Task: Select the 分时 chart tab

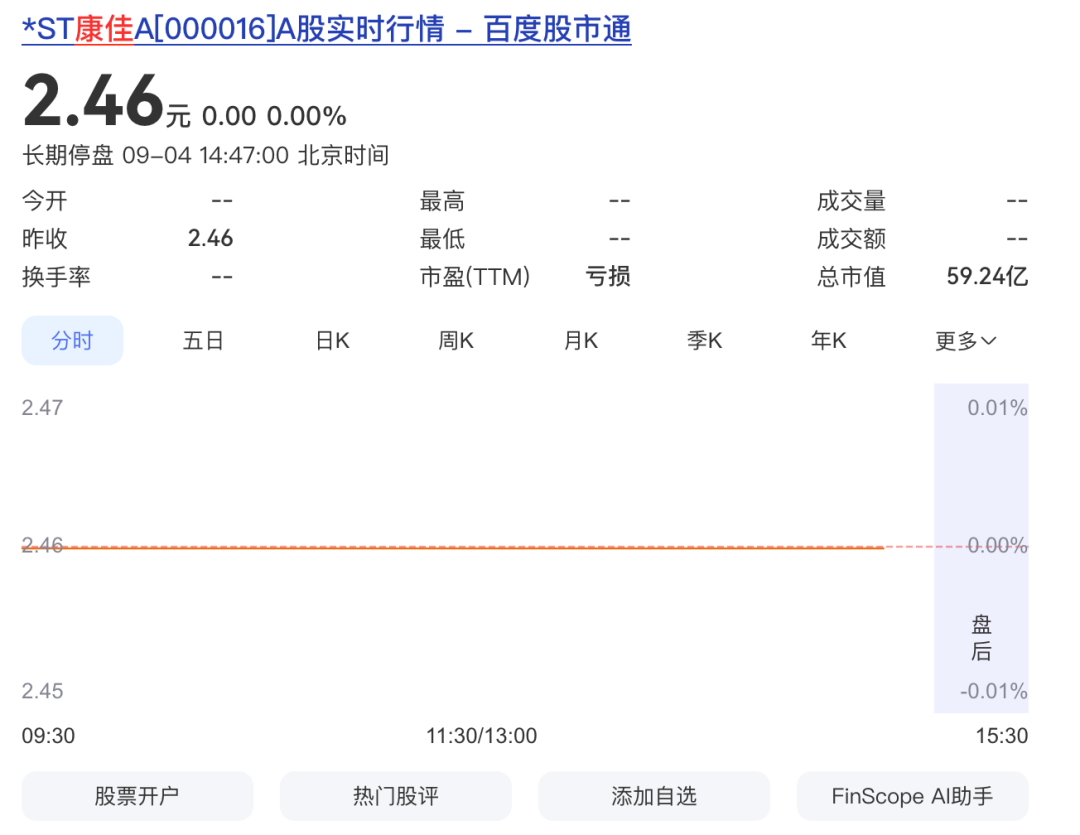Action: [x=72, y=340]
